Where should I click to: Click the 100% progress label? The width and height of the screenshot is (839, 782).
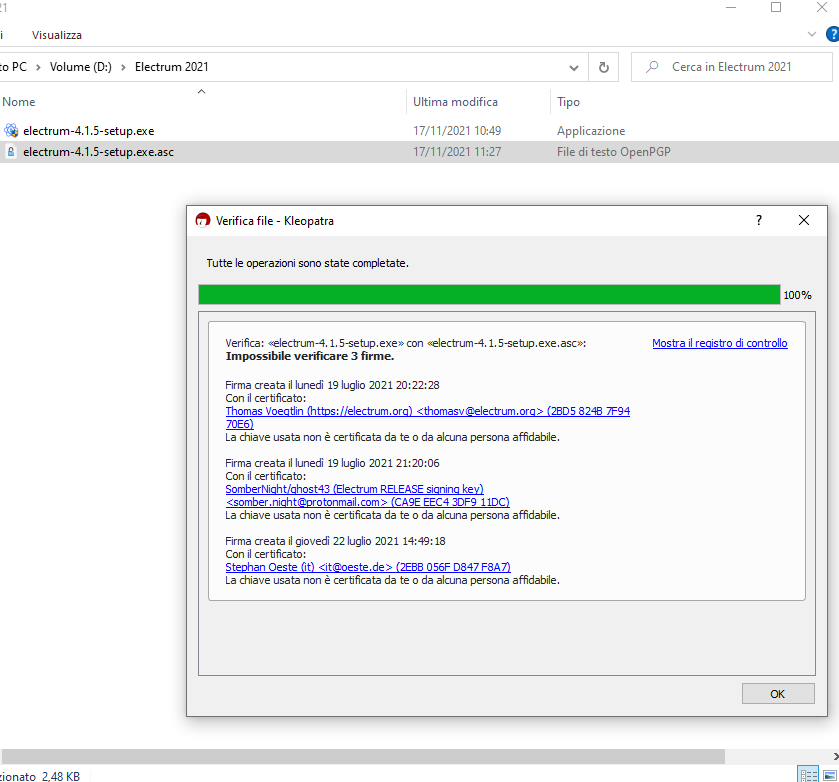[x=797, y=295]
